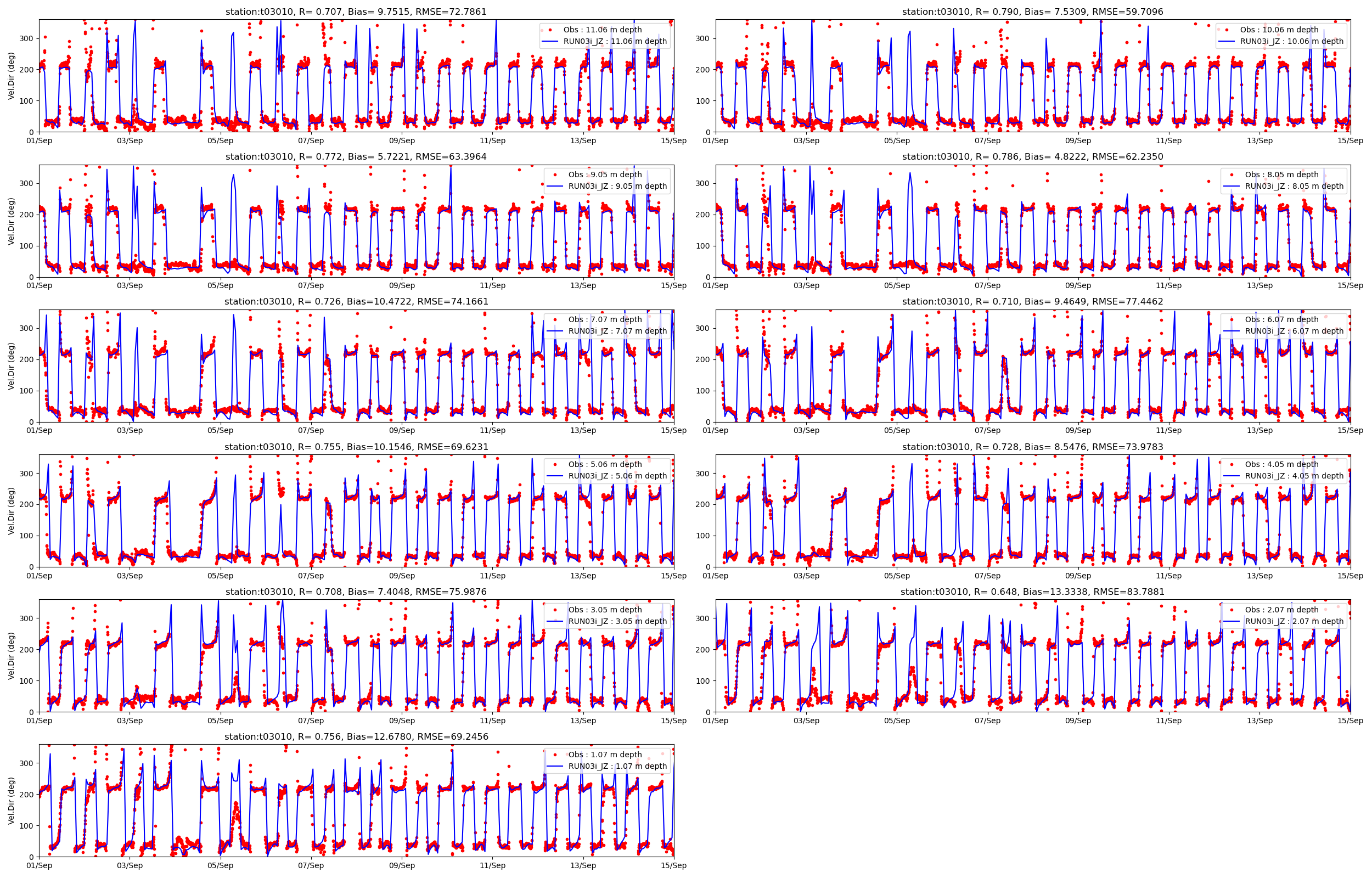This screenshot has height=878, width=1372.
Task: Click Vel.Dir (deg) label on bottom plot
Action: point(12,801)
